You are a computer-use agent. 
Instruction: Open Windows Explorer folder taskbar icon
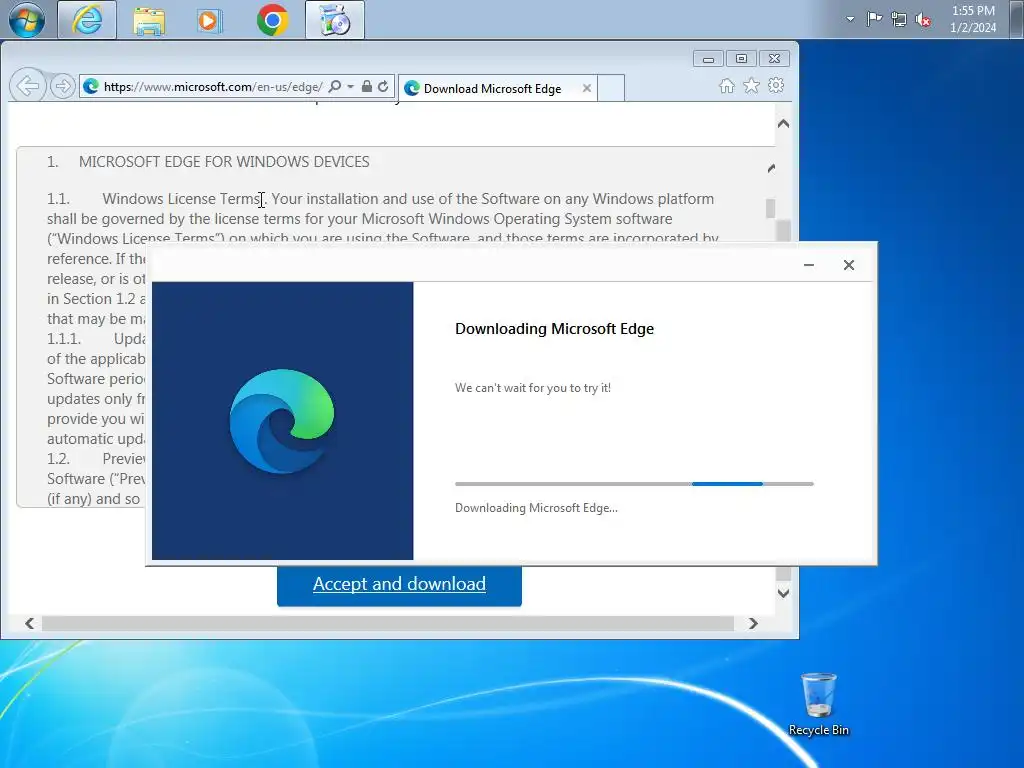pyautogui.click(x=149, y=20)
